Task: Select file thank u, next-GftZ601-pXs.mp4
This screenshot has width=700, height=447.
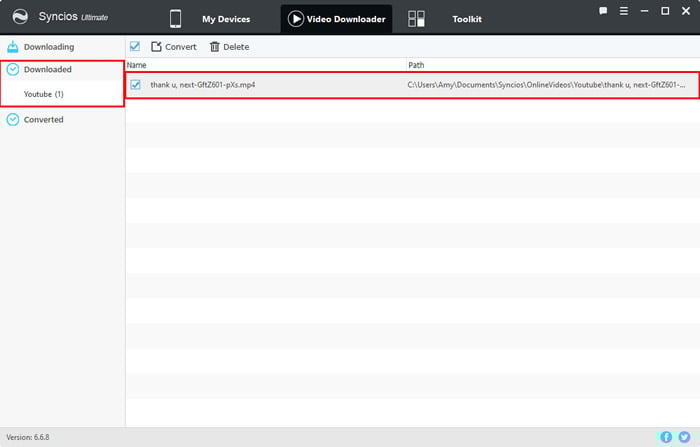Action: click(203, 85)
